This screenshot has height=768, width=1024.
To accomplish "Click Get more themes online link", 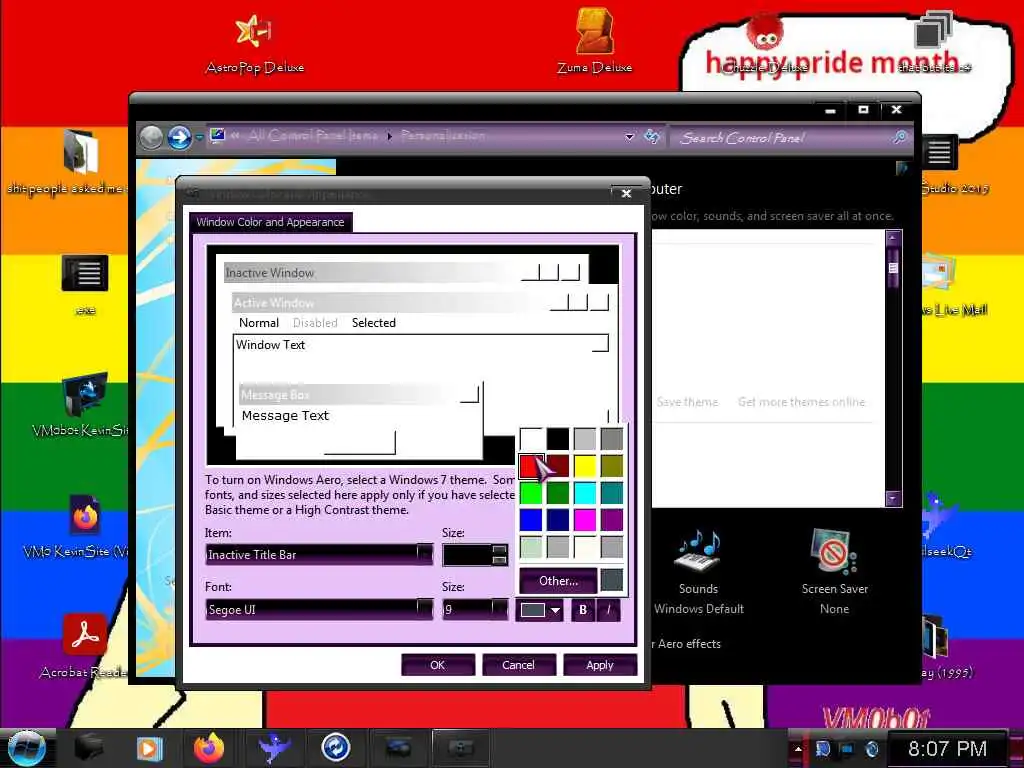I will [x=801, y=402].
